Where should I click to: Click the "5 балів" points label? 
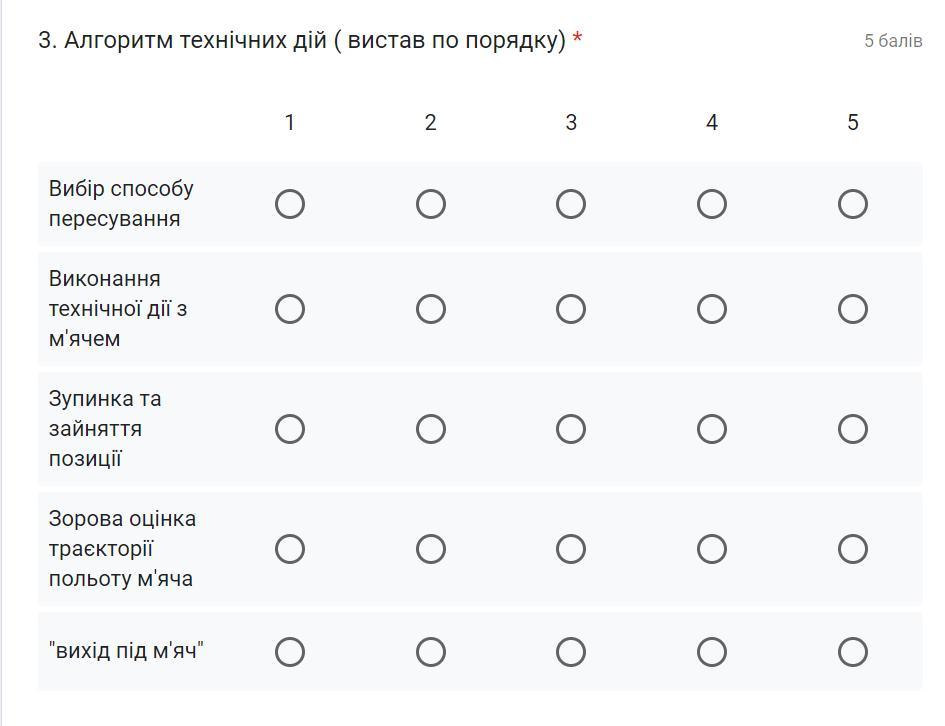point(893,41)
